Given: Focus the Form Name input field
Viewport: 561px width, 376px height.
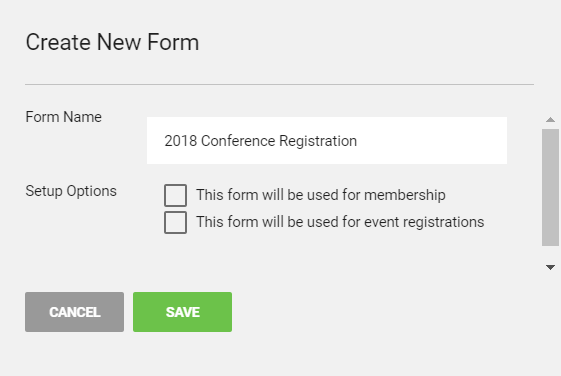Looking at the screenshot, I should (x=327, y=141).
